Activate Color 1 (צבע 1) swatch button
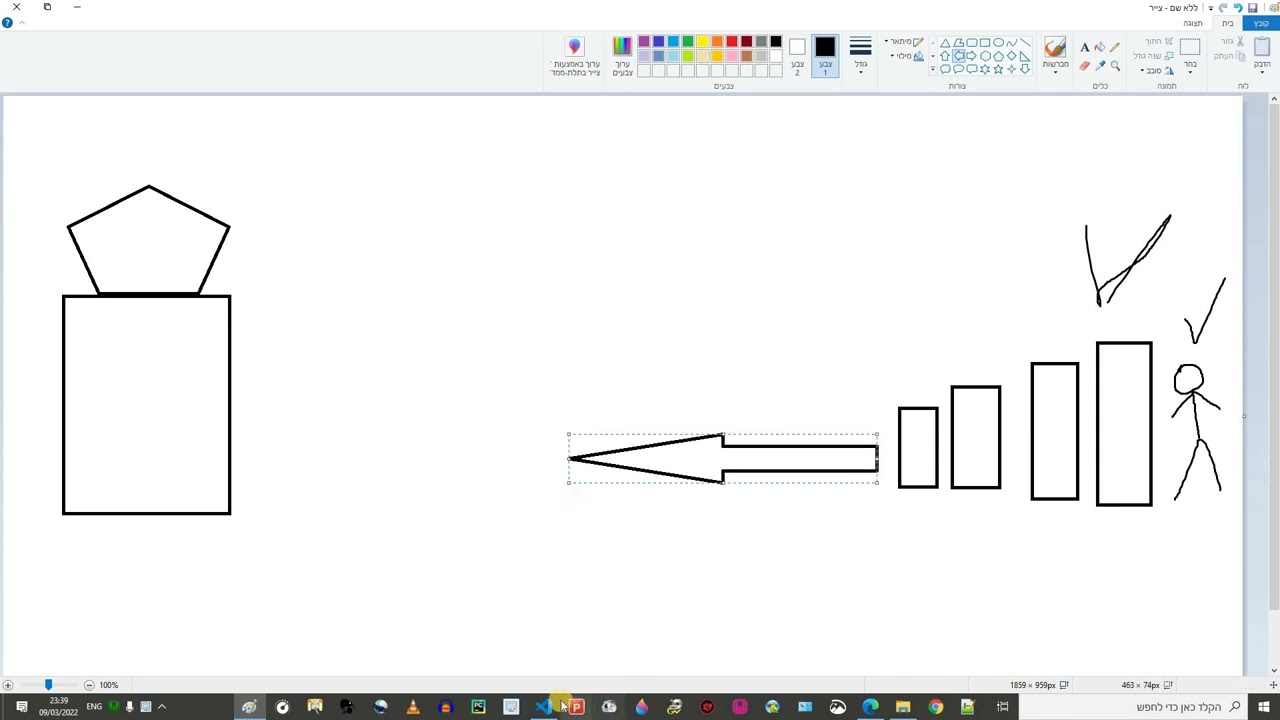The height and width of the screenshot is (720, 1280). 825,56
